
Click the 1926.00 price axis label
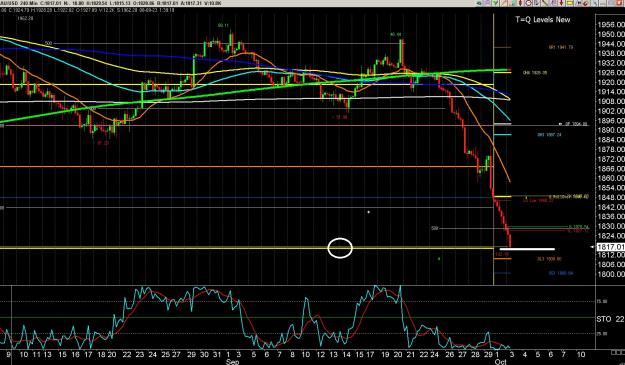click(x=611, y=73)
